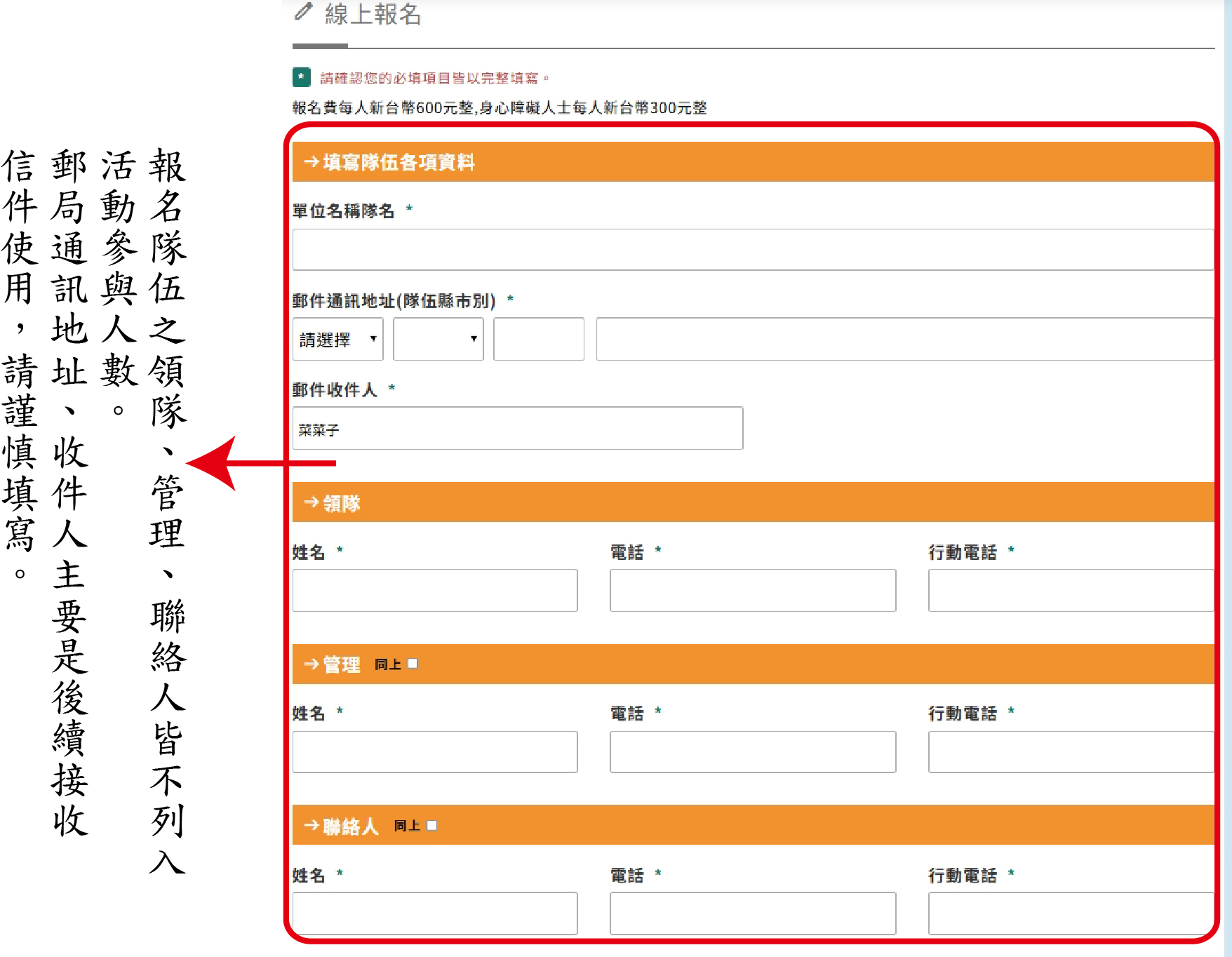Click the 單位名稱隊名 text field
Screen dimensions: 1232x957
click(x=753, y=250)
